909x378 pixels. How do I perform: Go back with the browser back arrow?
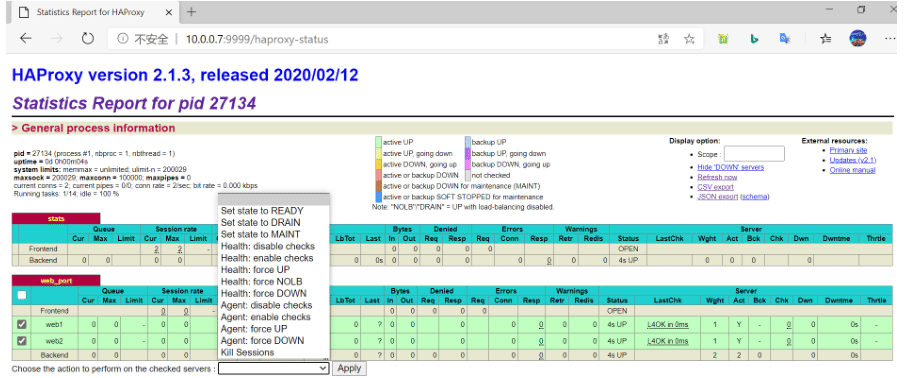click(26, 39)
